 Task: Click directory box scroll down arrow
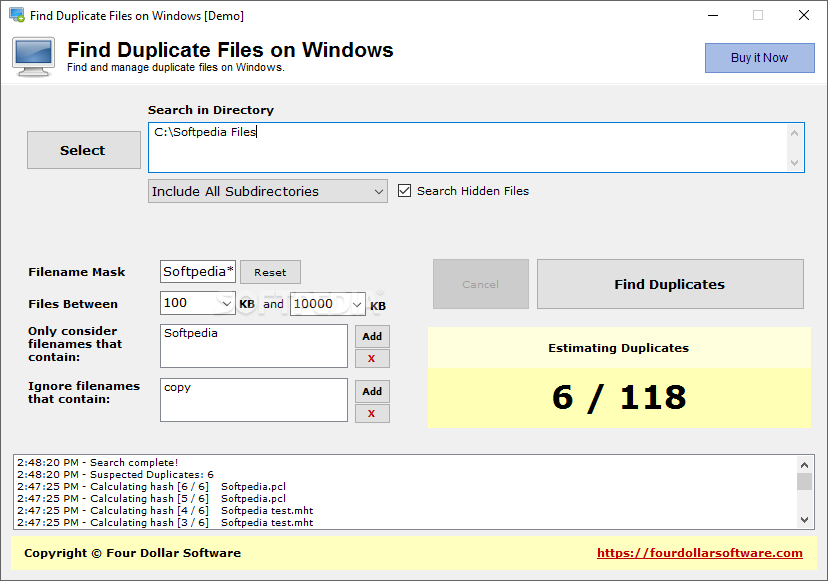[794, 163]
